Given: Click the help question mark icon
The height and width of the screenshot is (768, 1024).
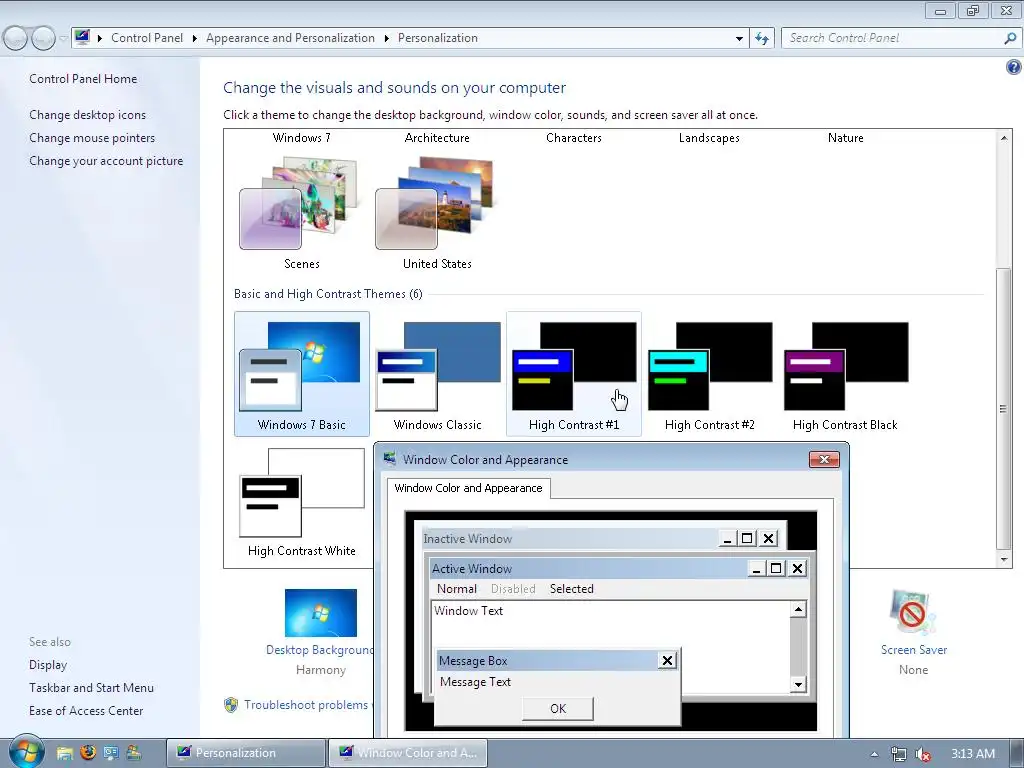Looking at the screenshot, I should click(x=1014, y=67).
